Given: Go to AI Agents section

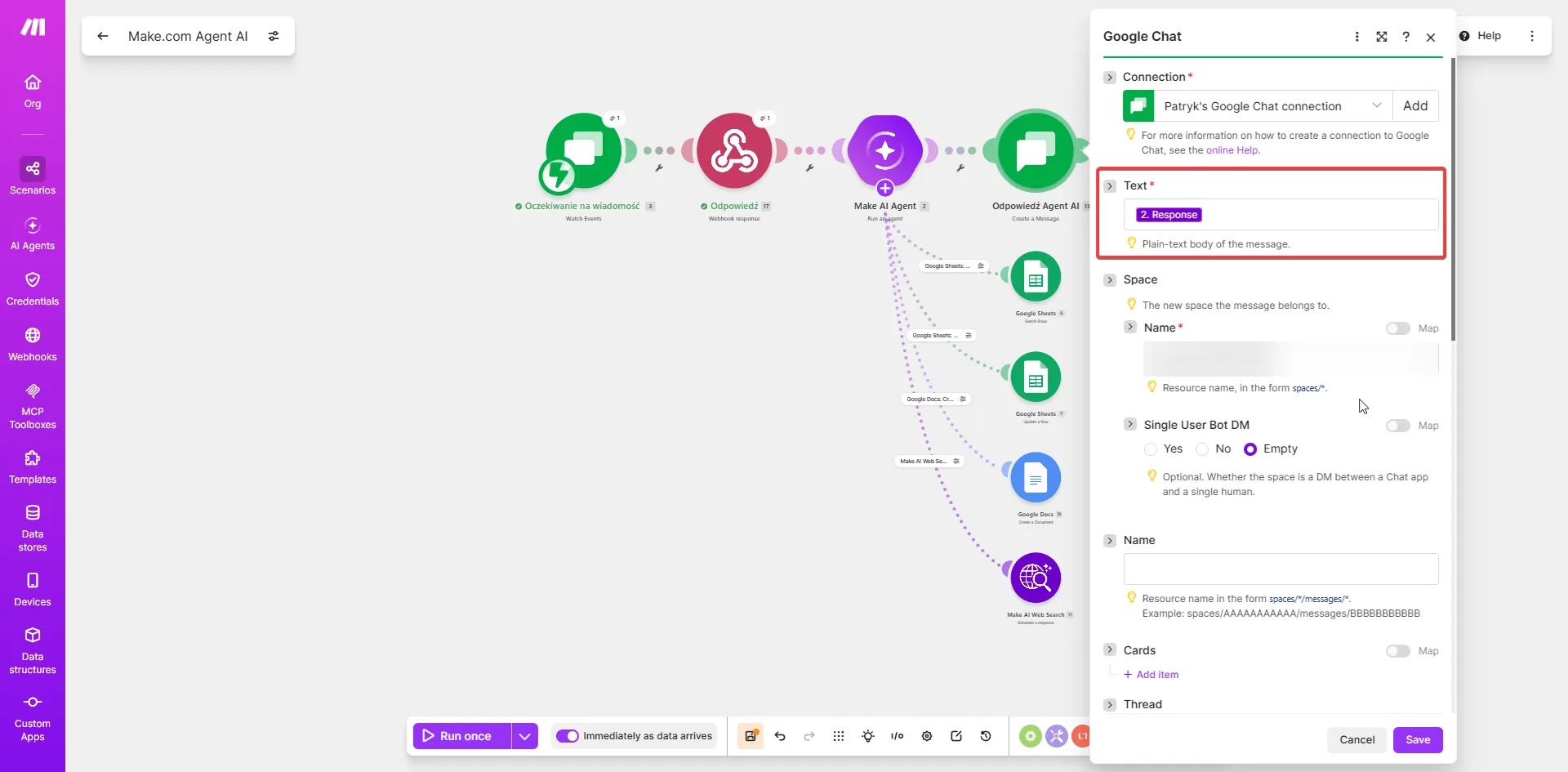Looking at the screenshot, I should [33, 234].
